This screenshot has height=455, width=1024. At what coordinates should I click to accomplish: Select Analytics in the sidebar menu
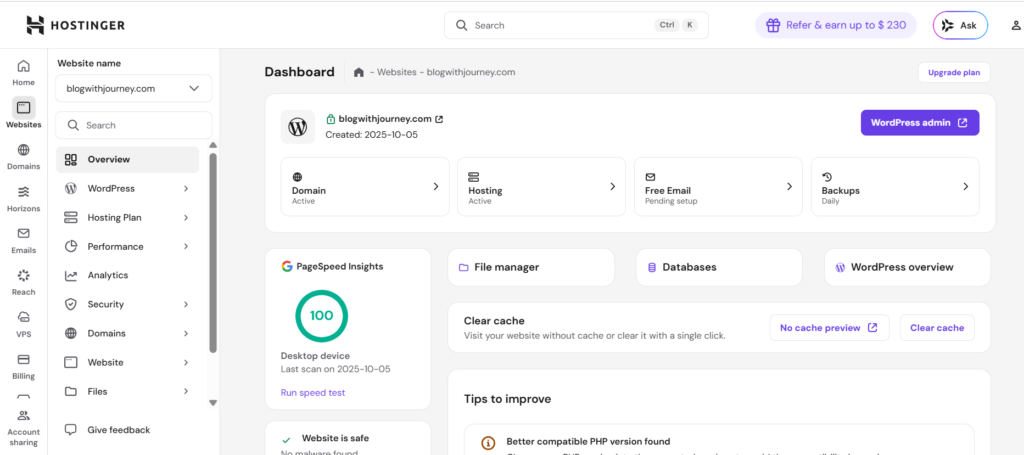tap(127, 275)
